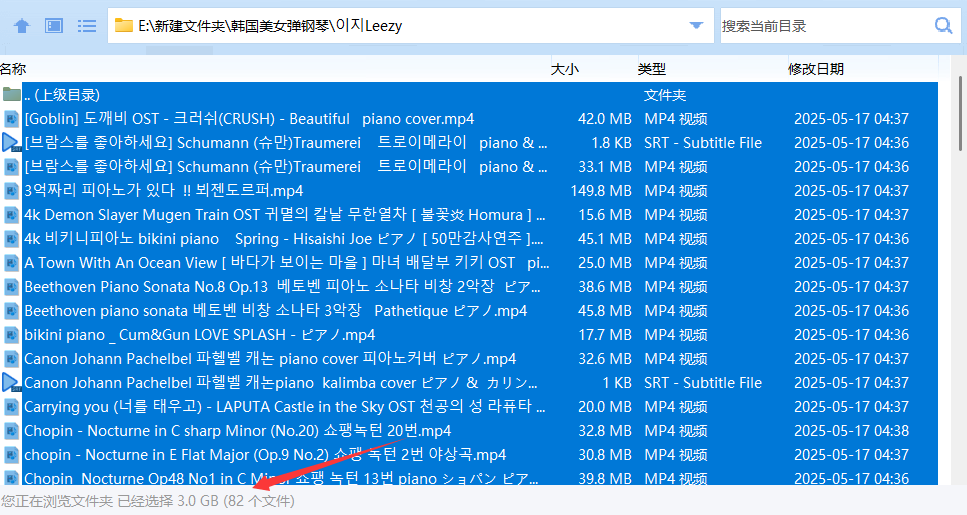The width and height of the screenshot is (967, 515).
Task: Sort files by 修改日期 column header
Action: [815, 69]
